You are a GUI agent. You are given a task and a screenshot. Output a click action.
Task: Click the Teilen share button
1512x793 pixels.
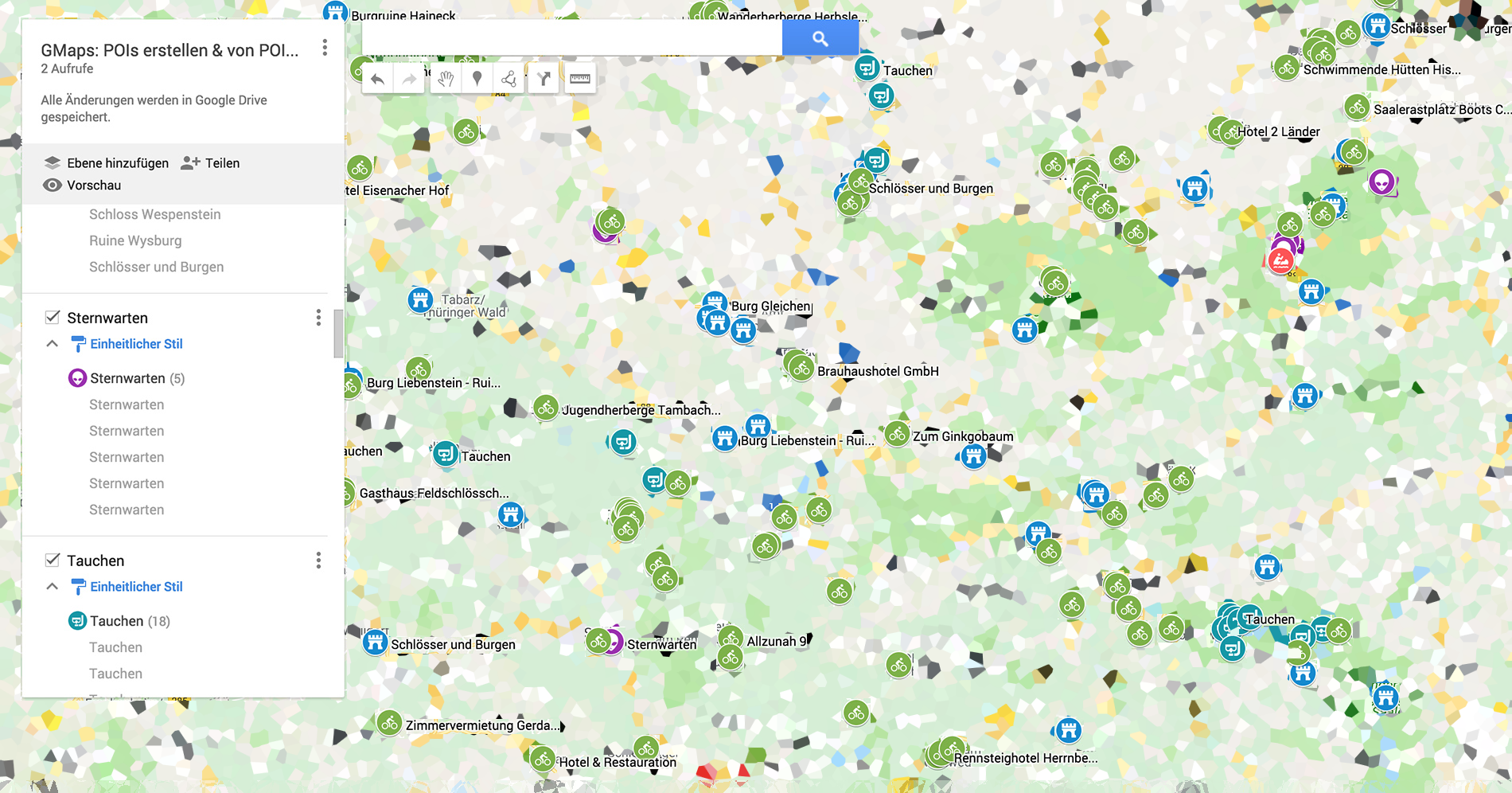(211, 163)
